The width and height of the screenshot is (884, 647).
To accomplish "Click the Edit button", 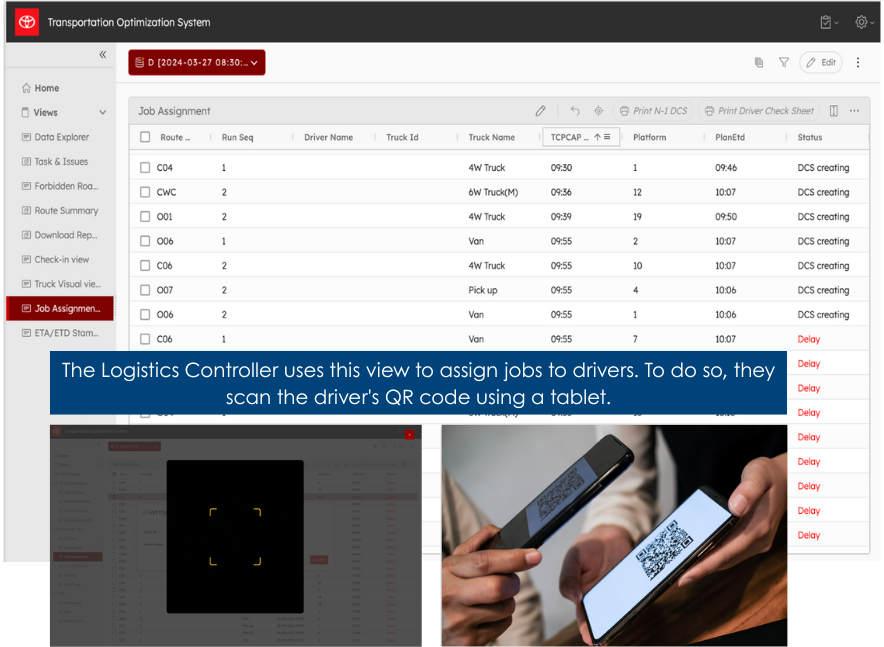I will pos(821,63).
